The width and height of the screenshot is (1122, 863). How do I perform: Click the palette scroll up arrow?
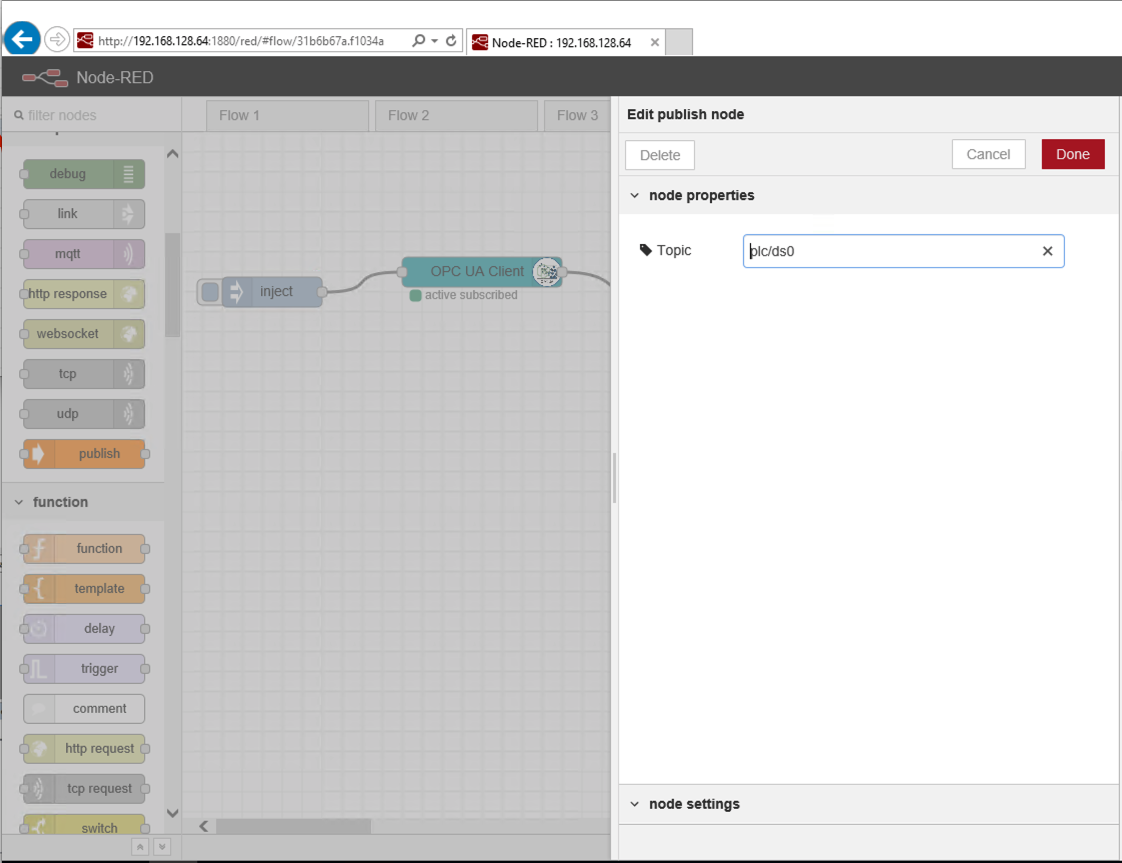(172, 154)
